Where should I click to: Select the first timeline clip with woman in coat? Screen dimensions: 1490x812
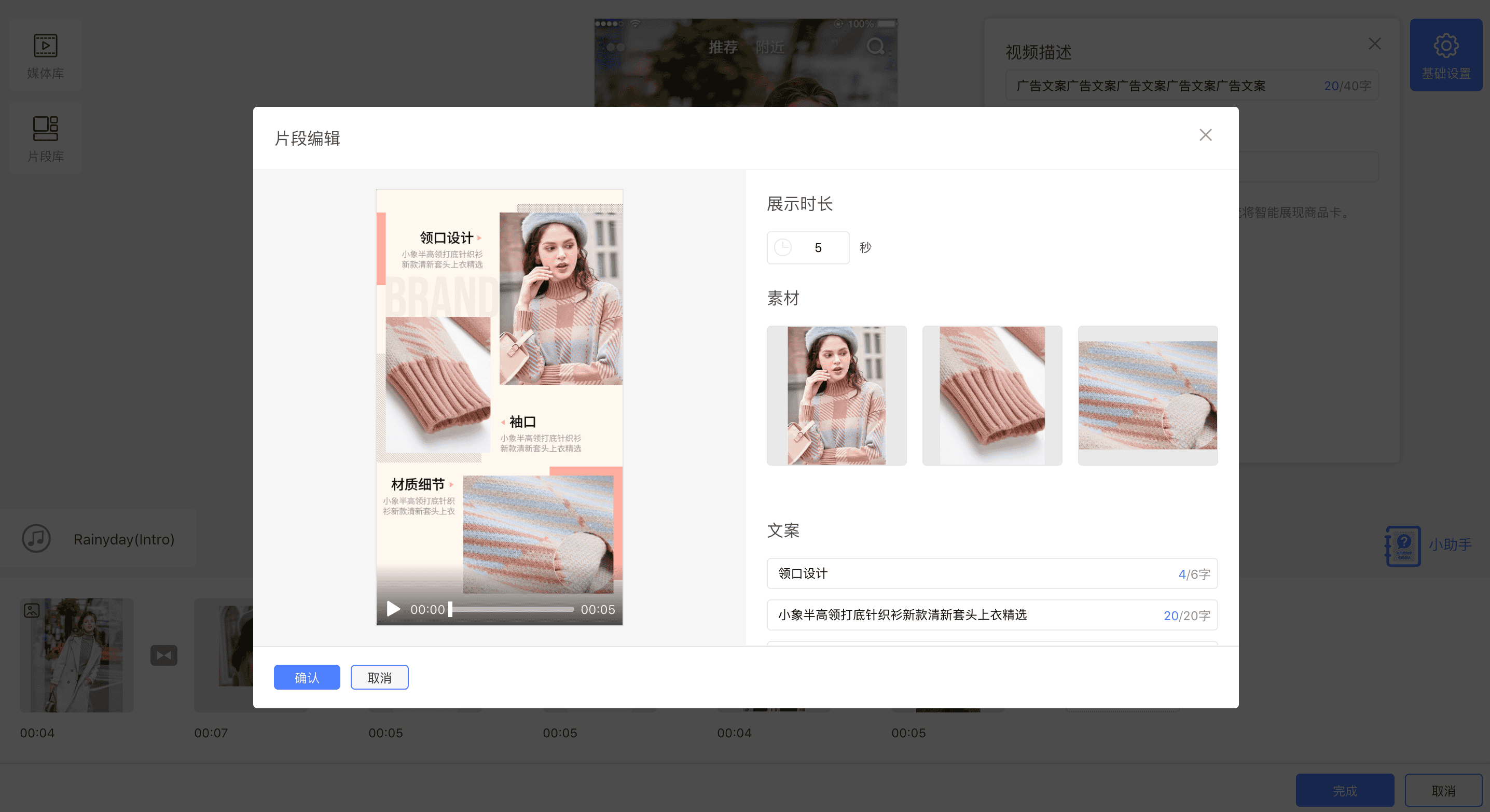76,655
